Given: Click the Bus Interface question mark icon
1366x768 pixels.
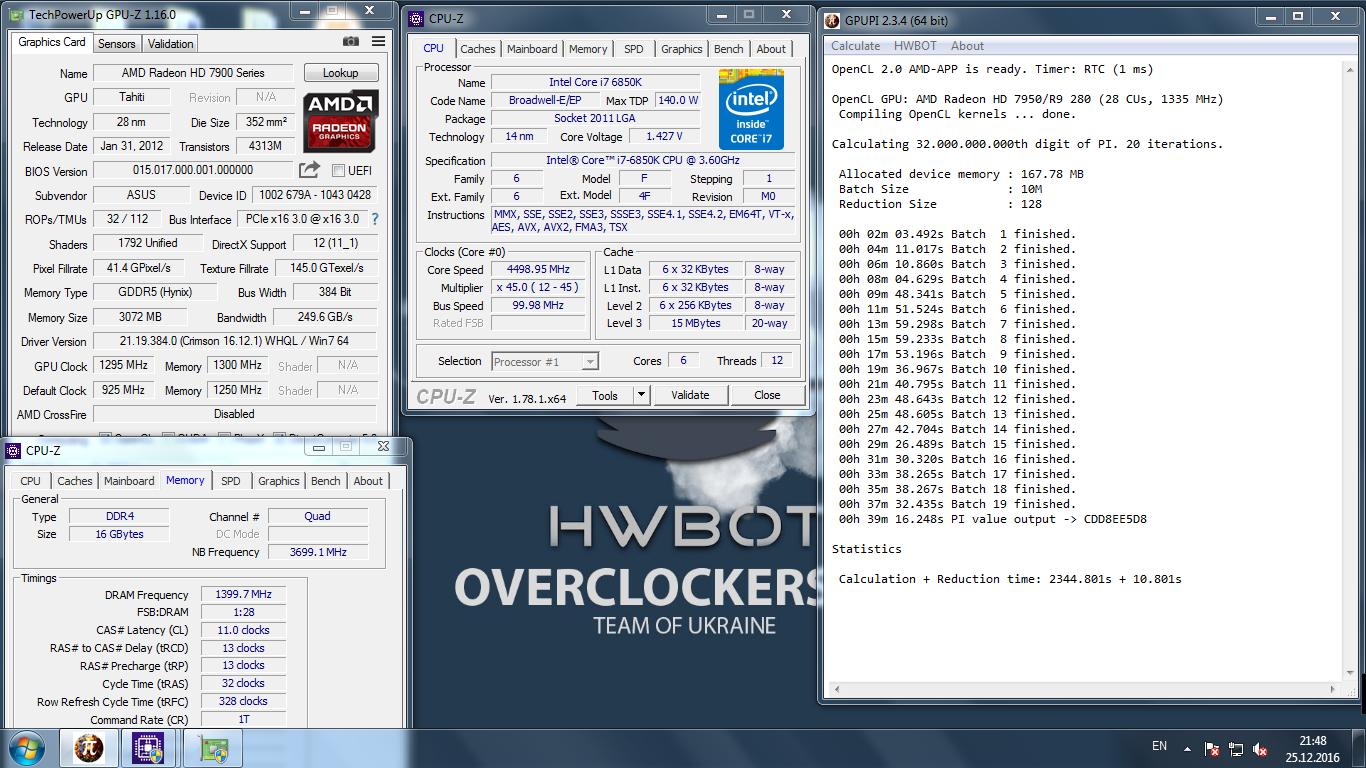Looking at the screenshot, I should pyautogui.click(x=375, y=219).
